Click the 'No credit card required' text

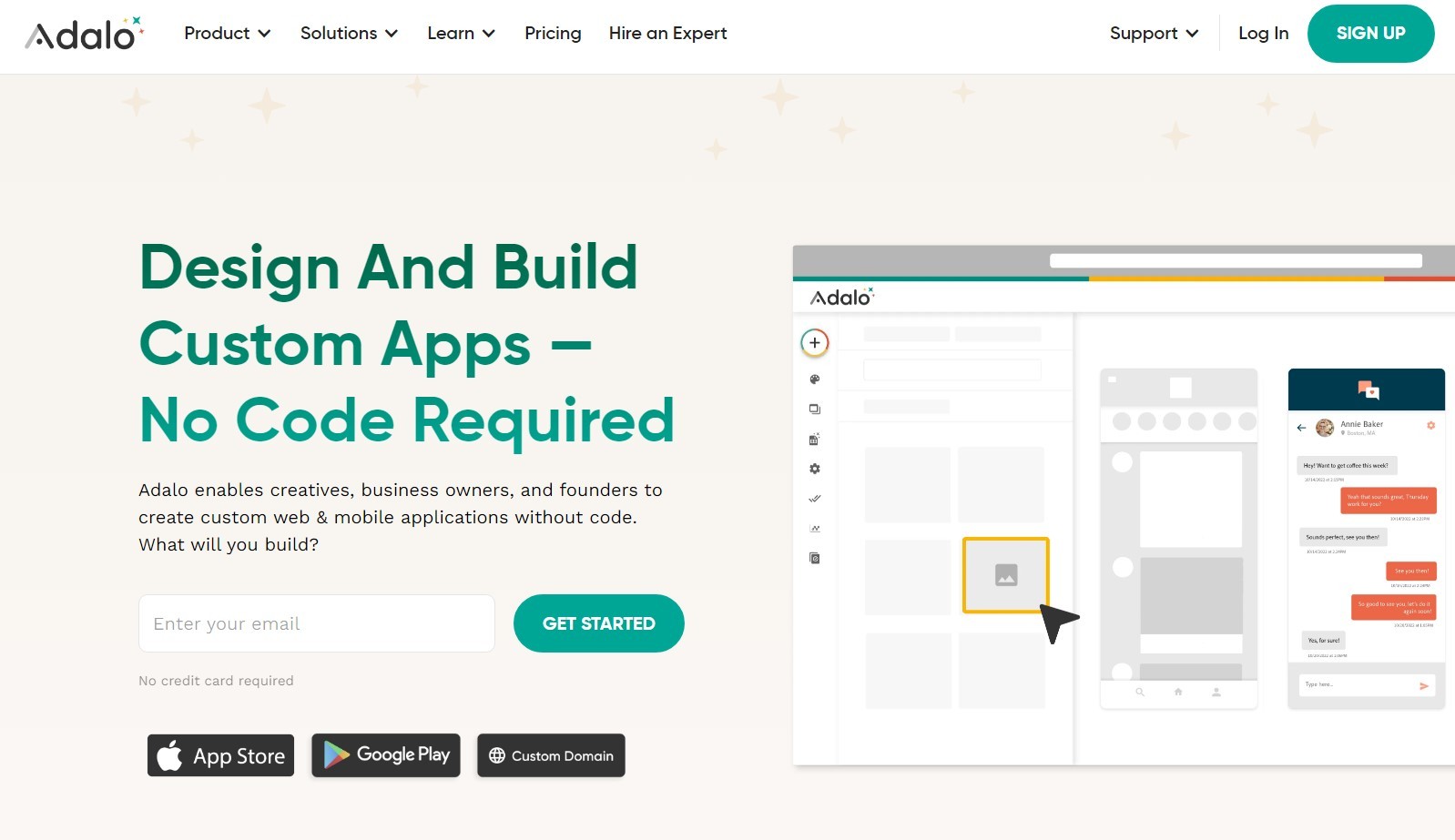click(x=216, y=681)
